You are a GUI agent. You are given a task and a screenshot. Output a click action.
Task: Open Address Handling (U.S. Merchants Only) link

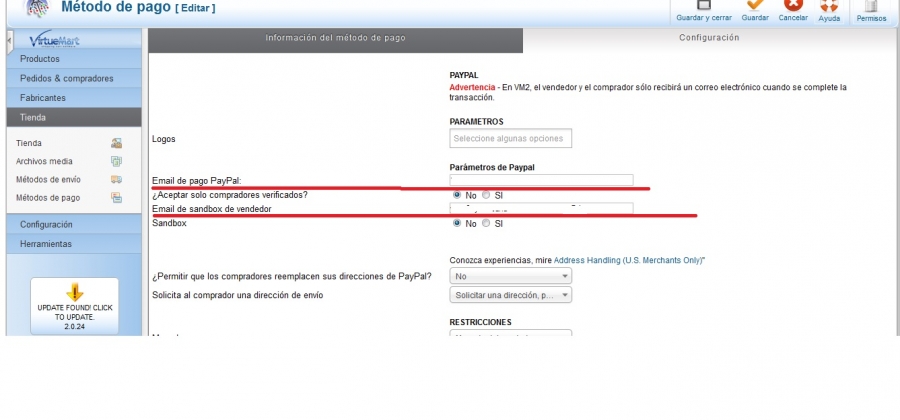[628, 260]
